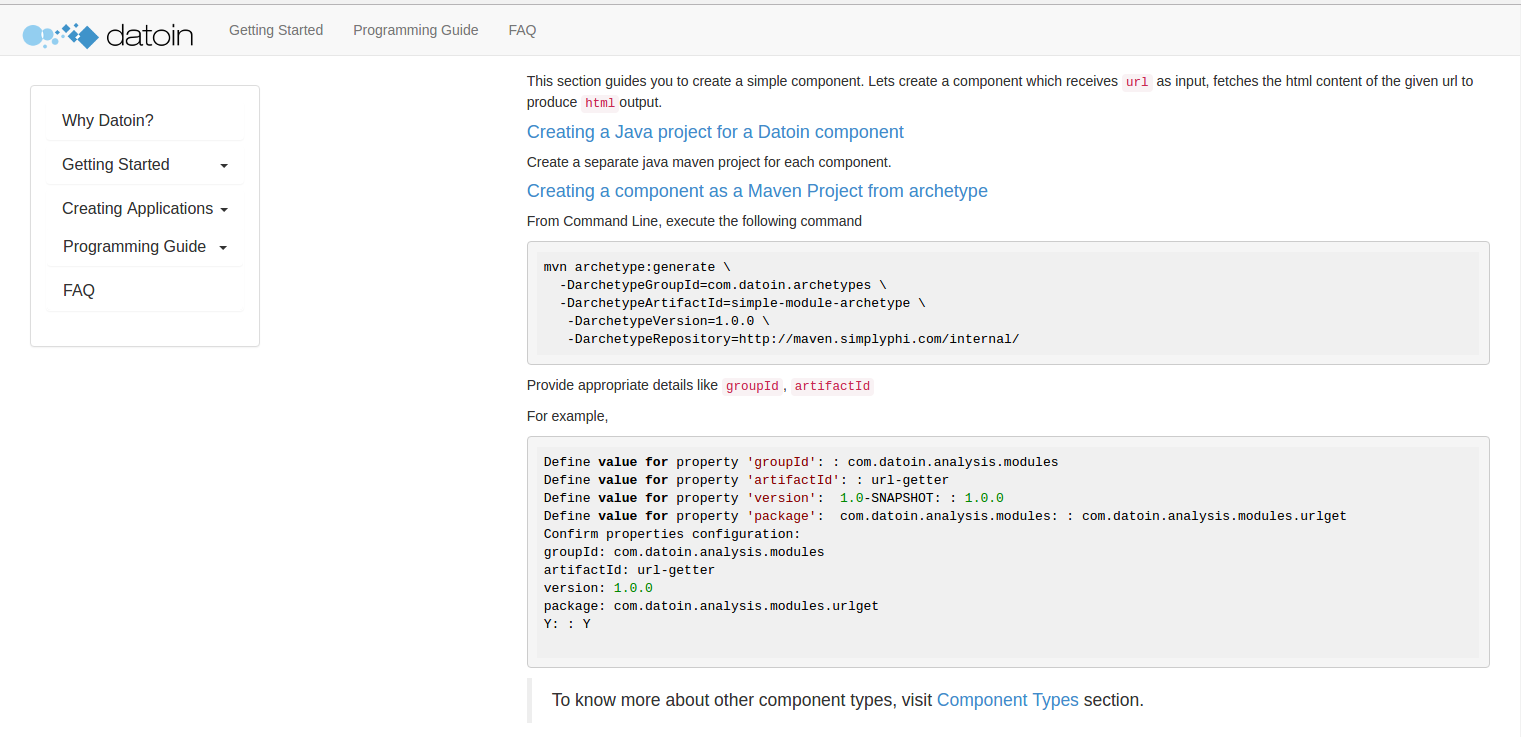Click Creating a component as Maven Project heading
Viewport: 1521px width, 737px height.
(757, 191)
